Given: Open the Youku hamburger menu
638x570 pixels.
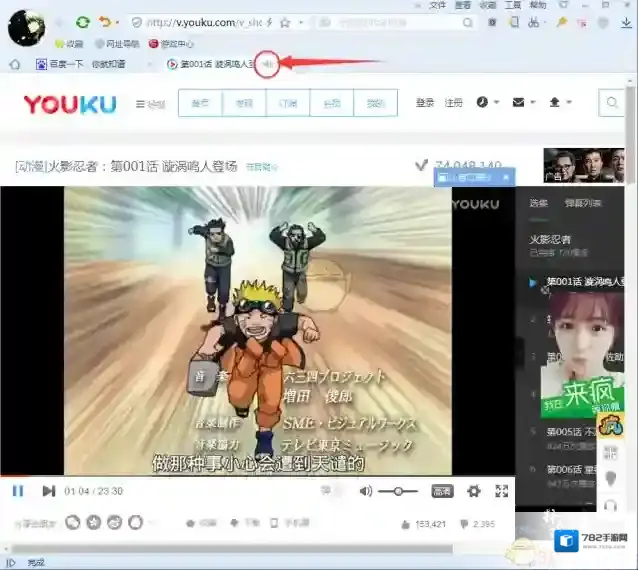Looking at the screenshot, I should [x=151, y=104].
